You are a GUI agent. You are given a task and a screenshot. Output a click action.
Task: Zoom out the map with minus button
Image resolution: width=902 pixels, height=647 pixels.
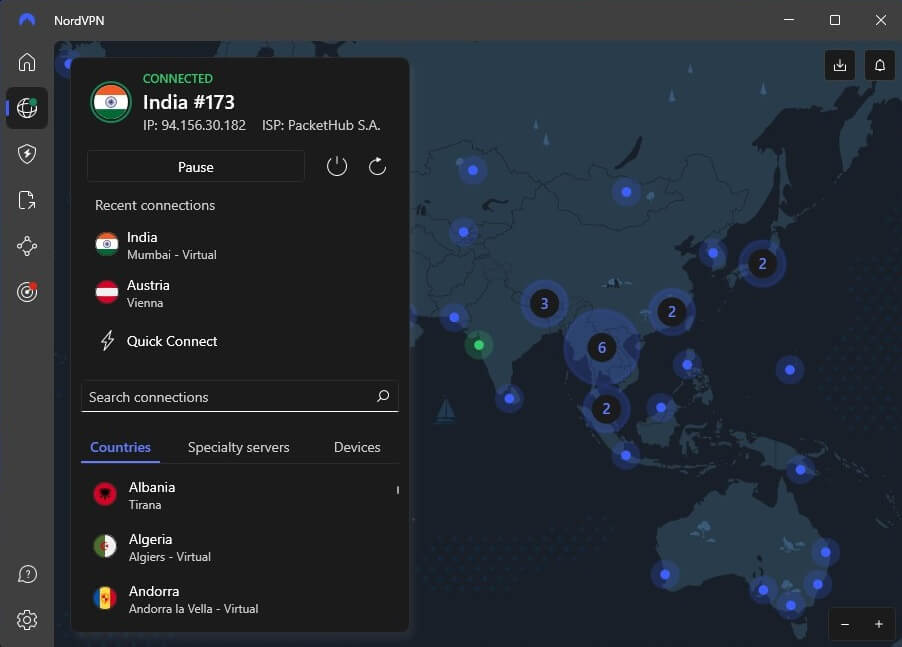(845, 624)
